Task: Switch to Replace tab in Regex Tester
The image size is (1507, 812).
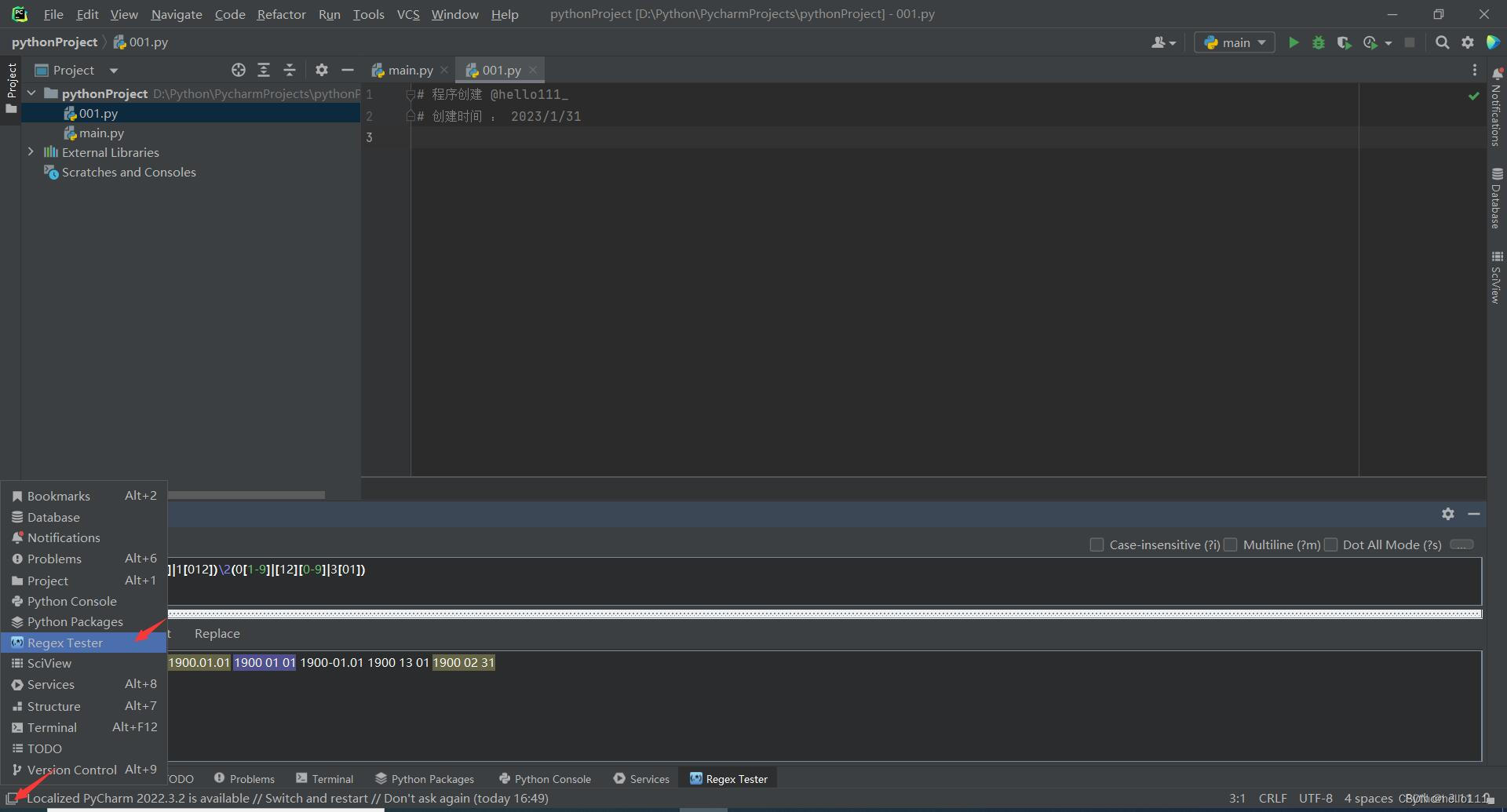Action: point(217,634)
